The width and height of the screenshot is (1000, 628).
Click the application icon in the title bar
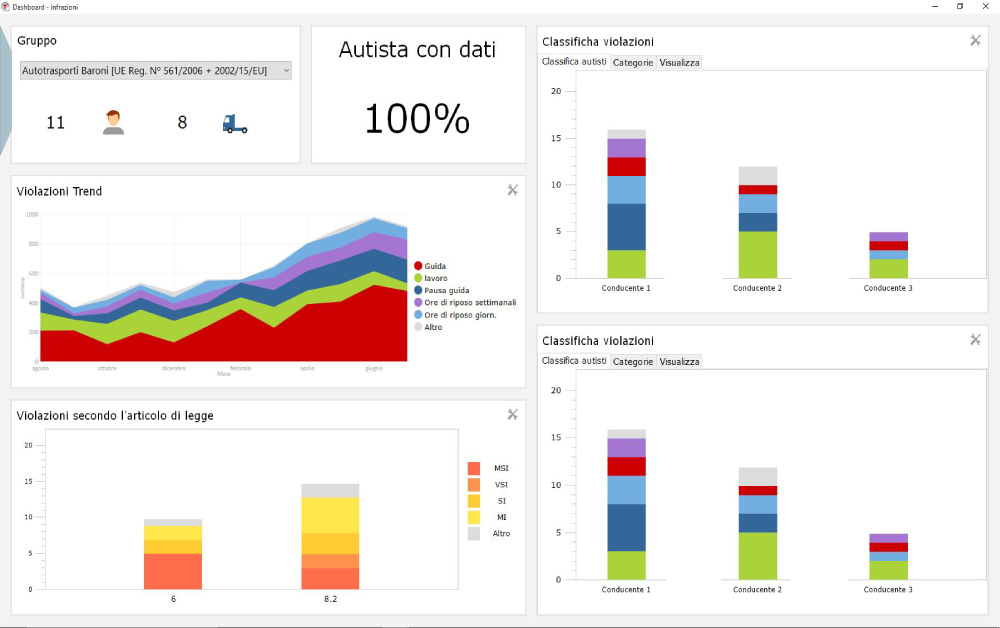click(x=8, y=6)
